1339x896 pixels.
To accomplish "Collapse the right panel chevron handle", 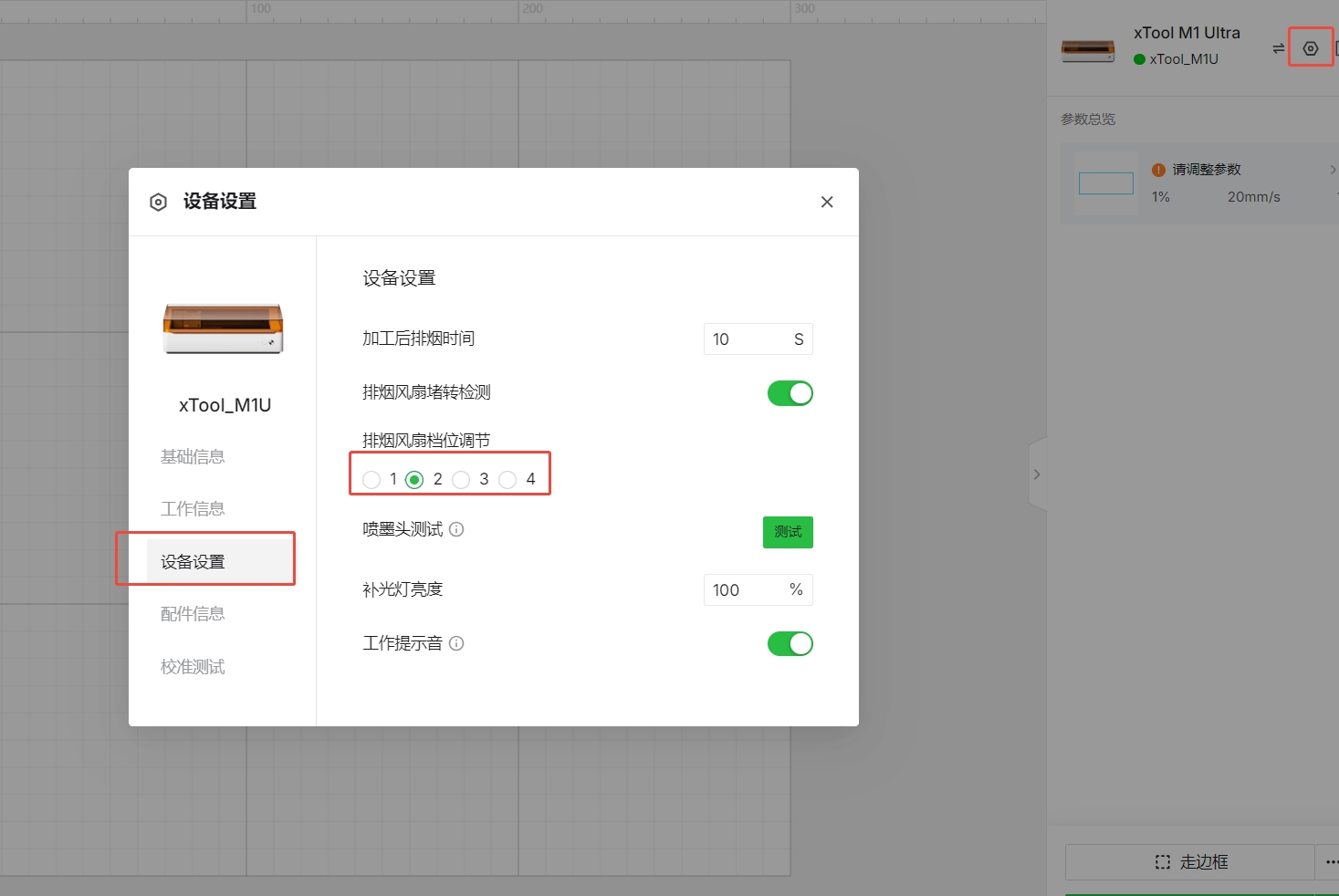I will [1037, 474].
